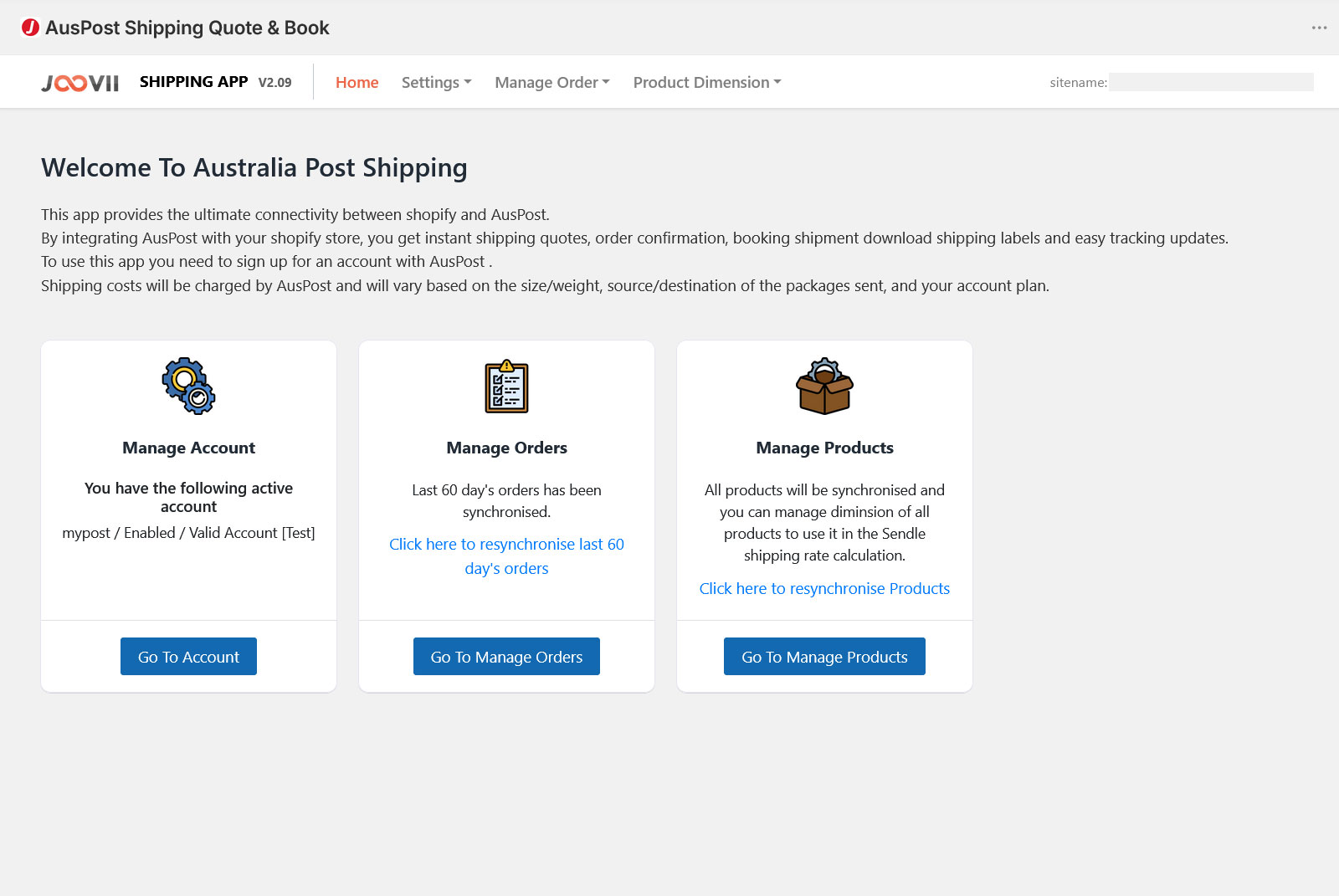Click the Go To Manage Products button
The height and width of the screenshot is (896, 1339).
click(x=824, y=657)
